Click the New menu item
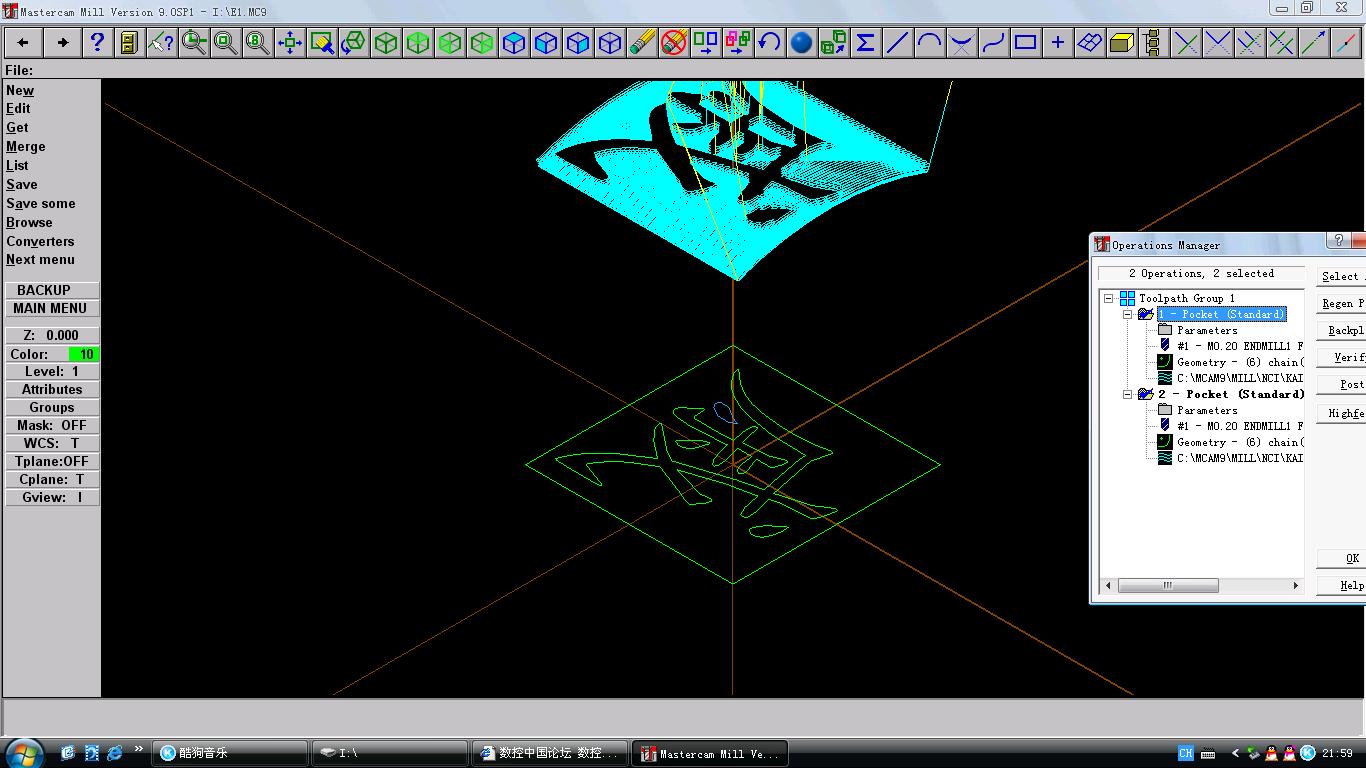1366x768 pixels. tap(20, 90)
